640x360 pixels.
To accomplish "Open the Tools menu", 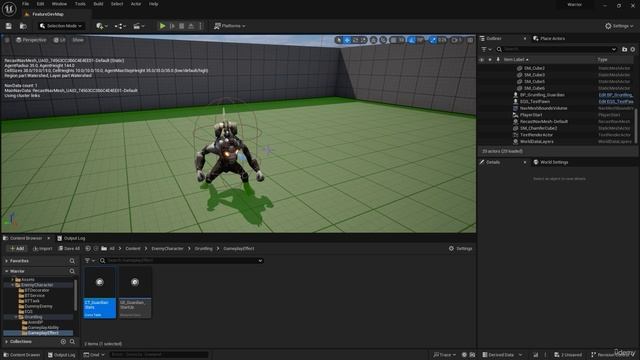I will [x=80, y=4].
